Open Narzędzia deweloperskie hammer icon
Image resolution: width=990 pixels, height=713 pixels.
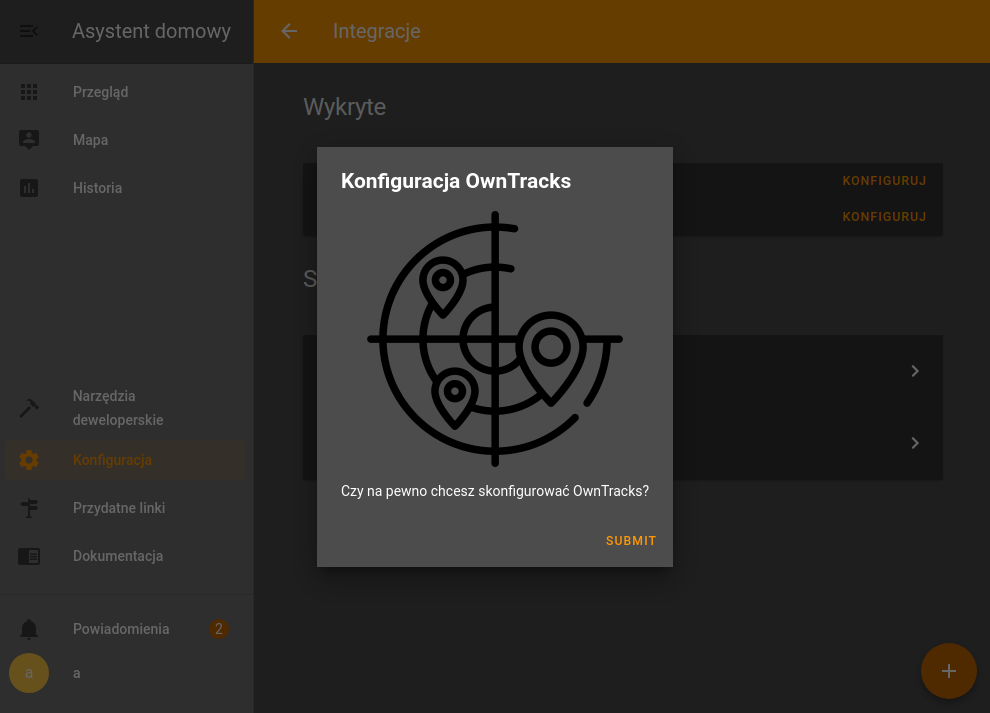click(29, 408)
